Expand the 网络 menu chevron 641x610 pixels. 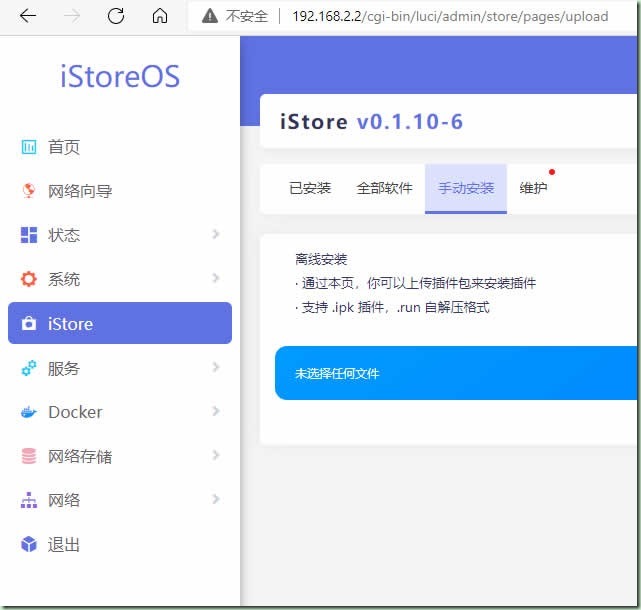[x=216, y=499]
